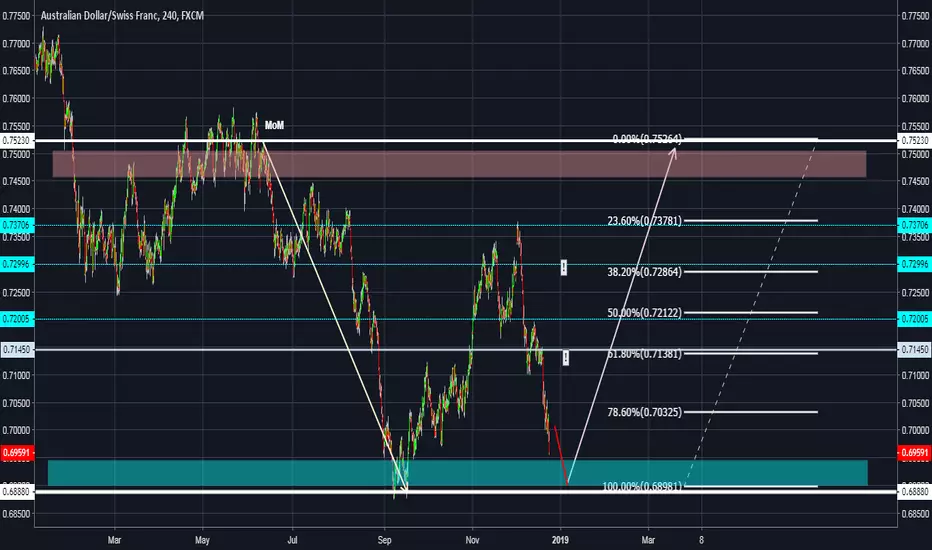Select the 38.20%(0.72864) Fibonacci label
The width and height of the screenshot is (932, 550).
click(644, 272)
